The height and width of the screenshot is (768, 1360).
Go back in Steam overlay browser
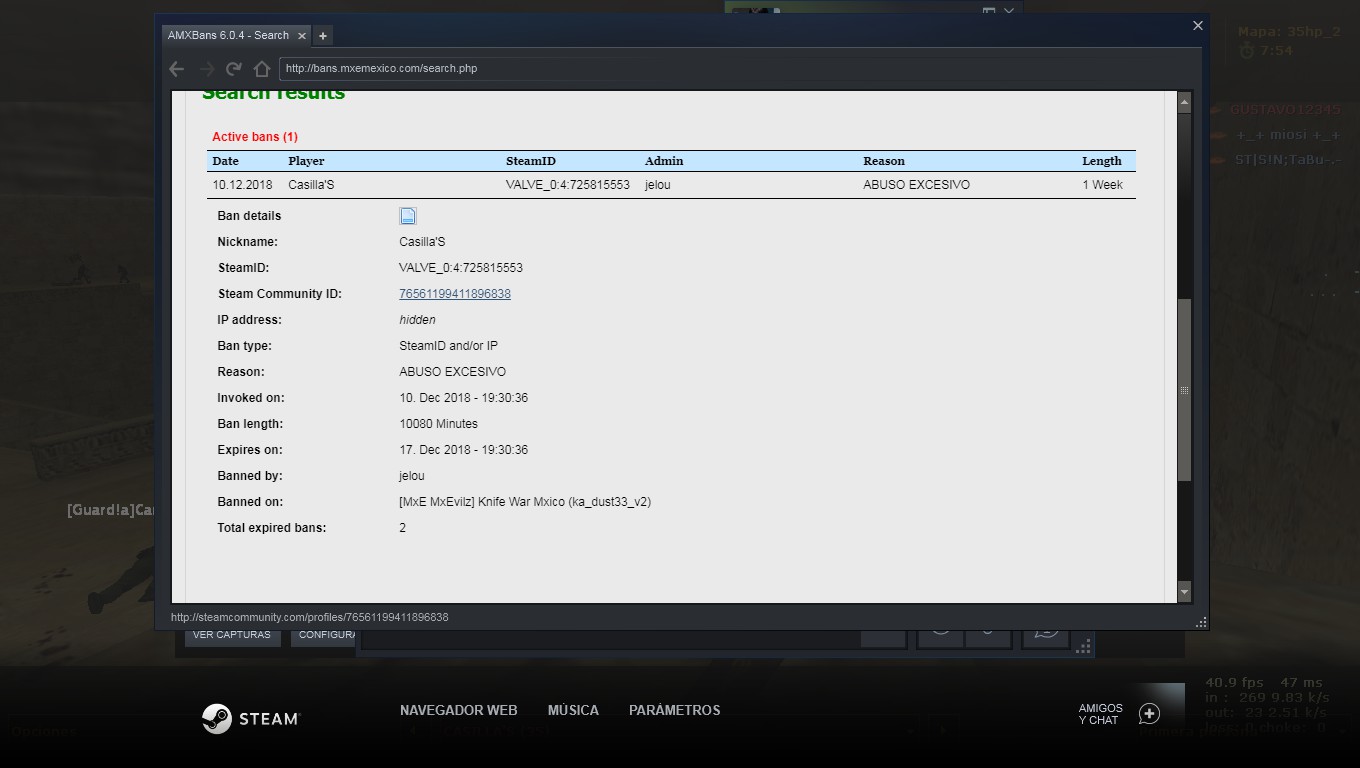(177, 69)
